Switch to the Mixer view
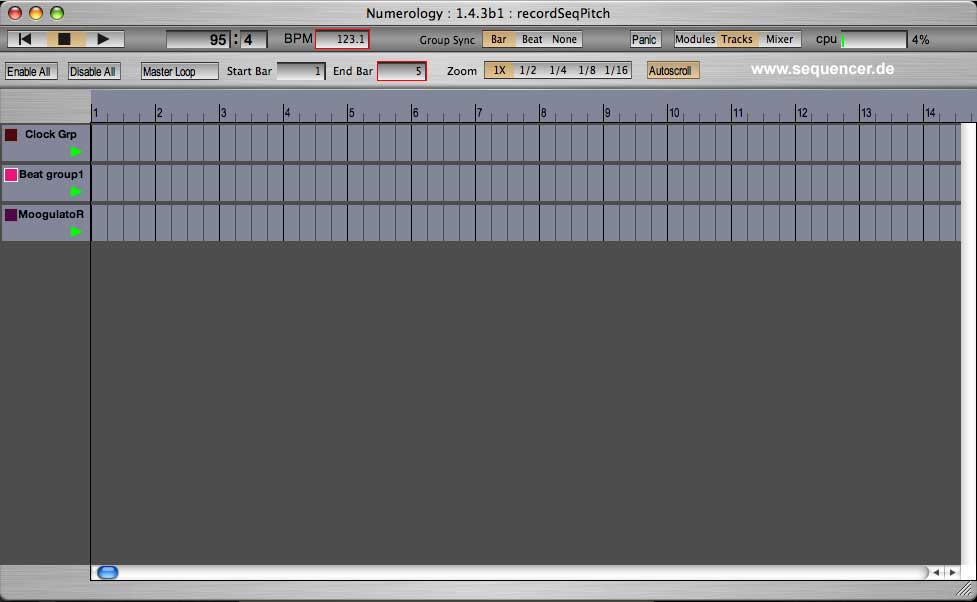This screenshot has height=602, width=977. pyautogui.click(x=779, y=39)
